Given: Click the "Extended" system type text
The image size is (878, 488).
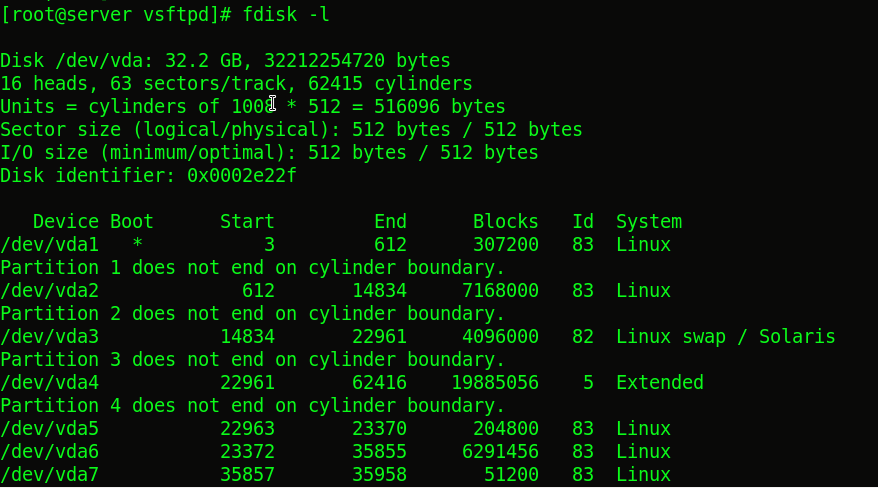Looking at the screenshot, I should click(x=659, y=383).
